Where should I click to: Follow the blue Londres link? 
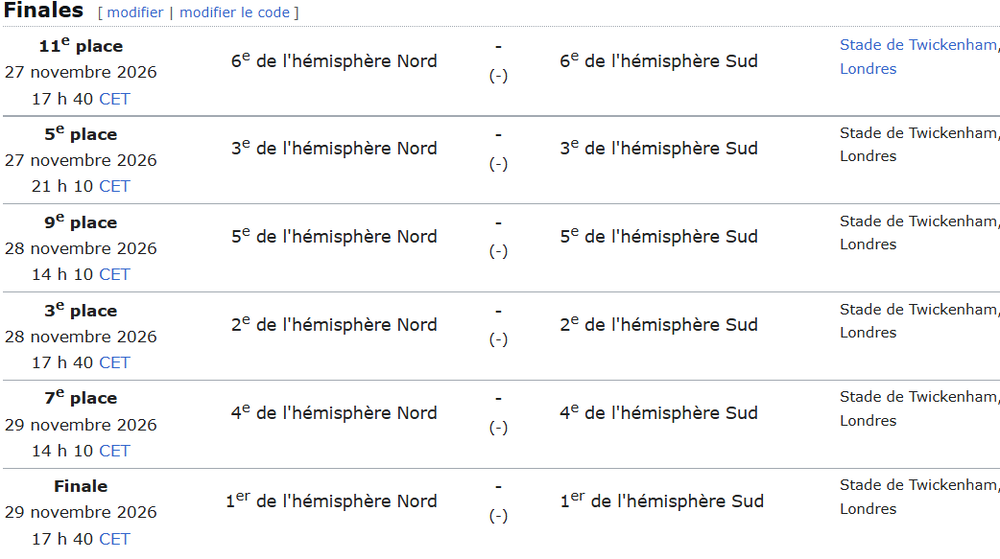coord(868,69)
